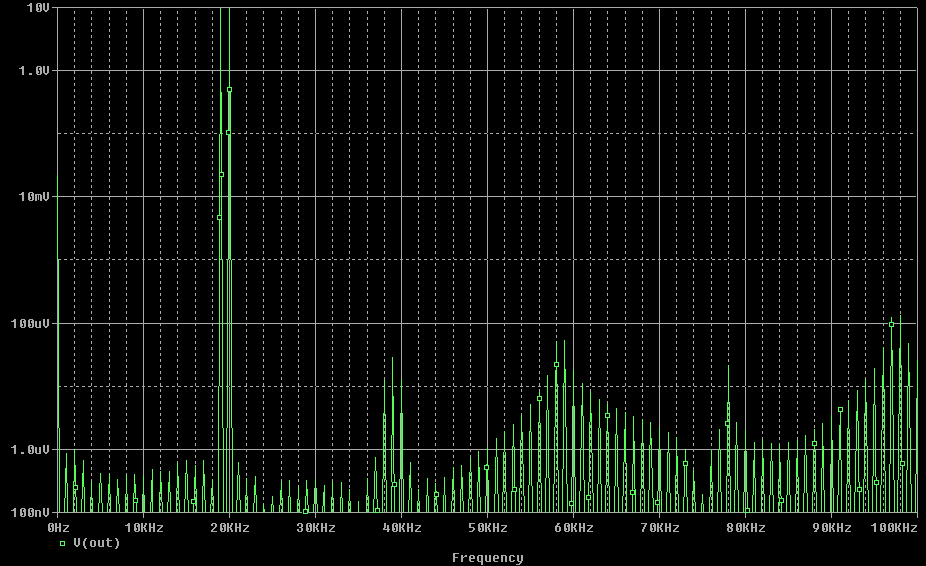Screen dimensions: 926x566
Task: Click the 100nV y-axis label
Action: tap(31, 513)
